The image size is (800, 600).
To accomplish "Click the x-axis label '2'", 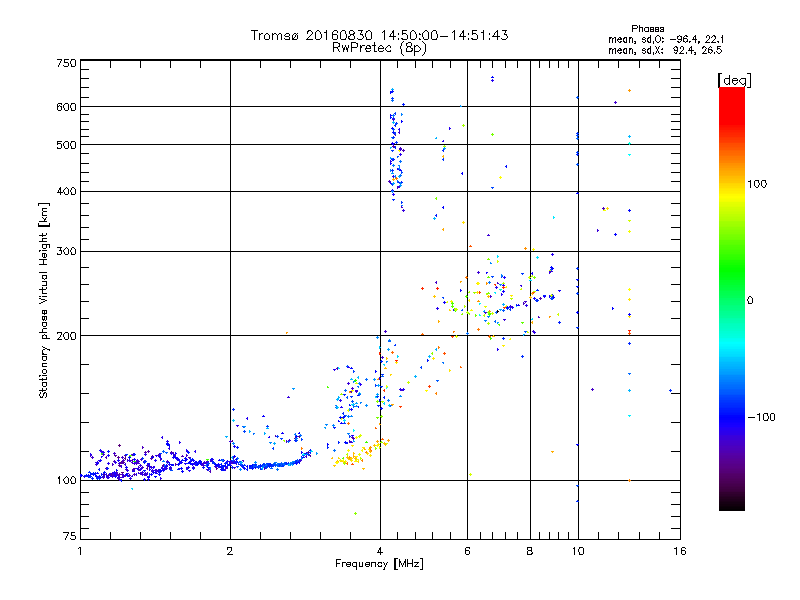I will point(230,551).
